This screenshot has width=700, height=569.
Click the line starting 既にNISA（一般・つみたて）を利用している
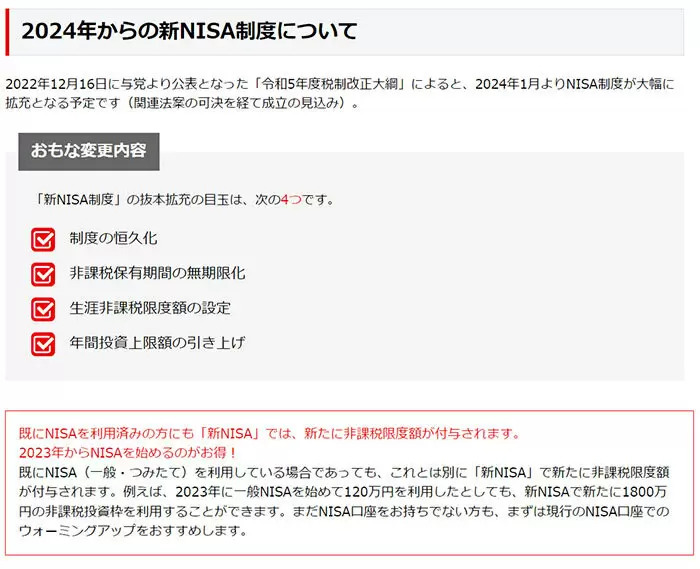(344, 472)
